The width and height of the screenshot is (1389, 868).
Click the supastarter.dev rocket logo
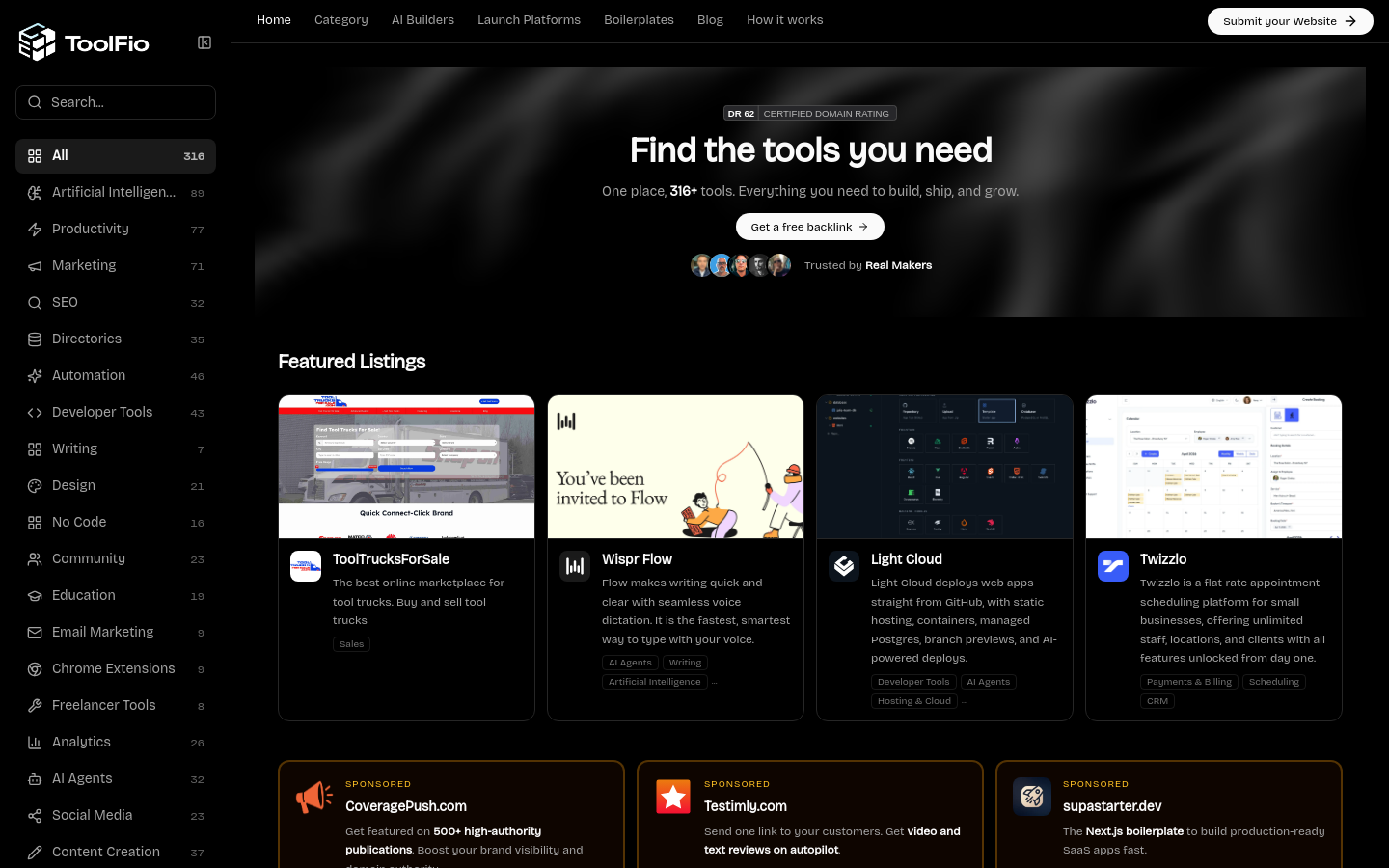coord(1032,797)
